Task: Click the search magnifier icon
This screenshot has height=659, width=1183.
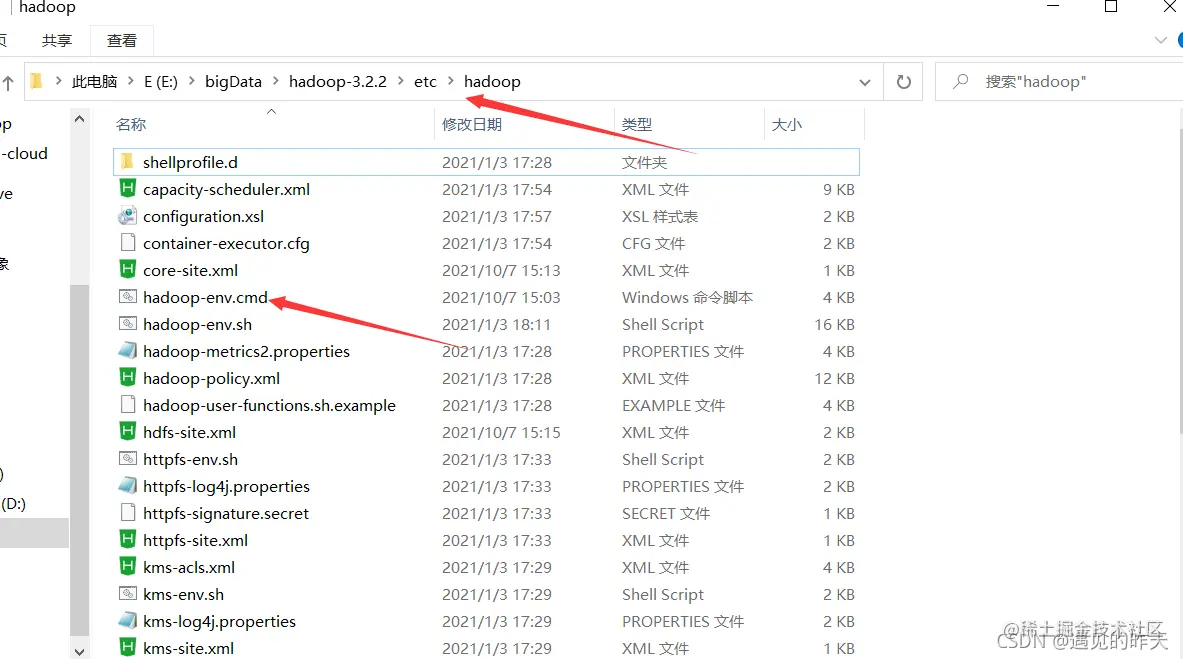Action: click(x=960, y=81)
